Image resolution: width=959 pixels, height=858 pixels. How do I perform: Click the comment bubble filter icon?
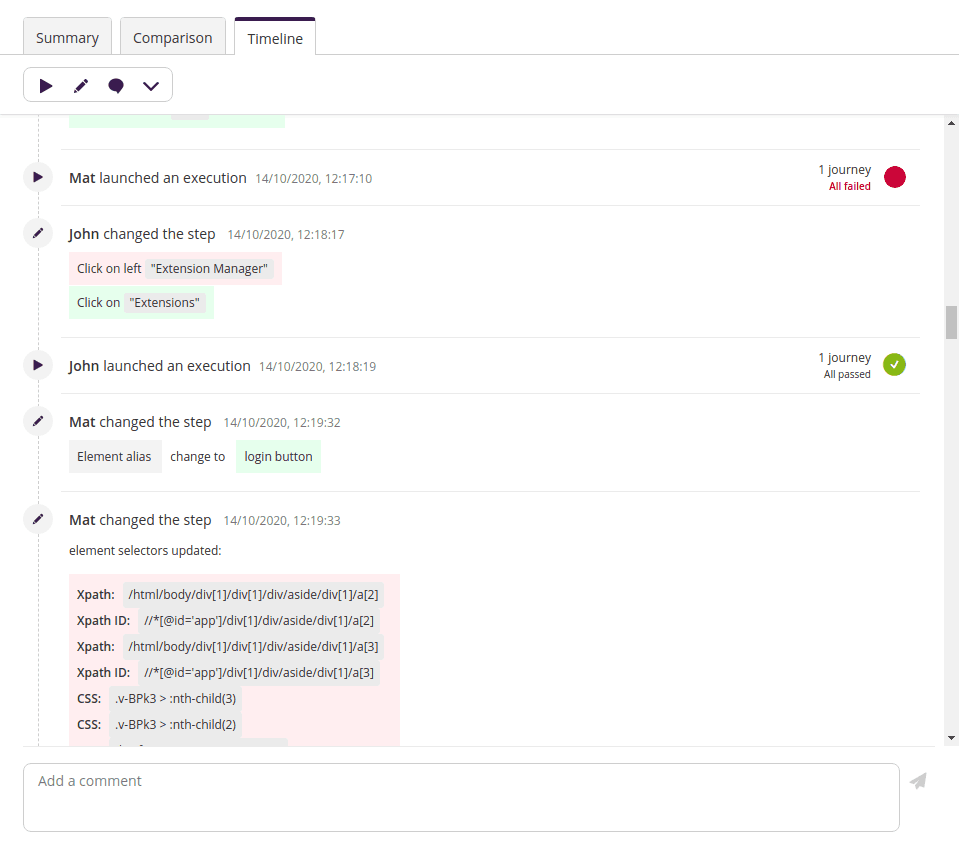(116, 86)
